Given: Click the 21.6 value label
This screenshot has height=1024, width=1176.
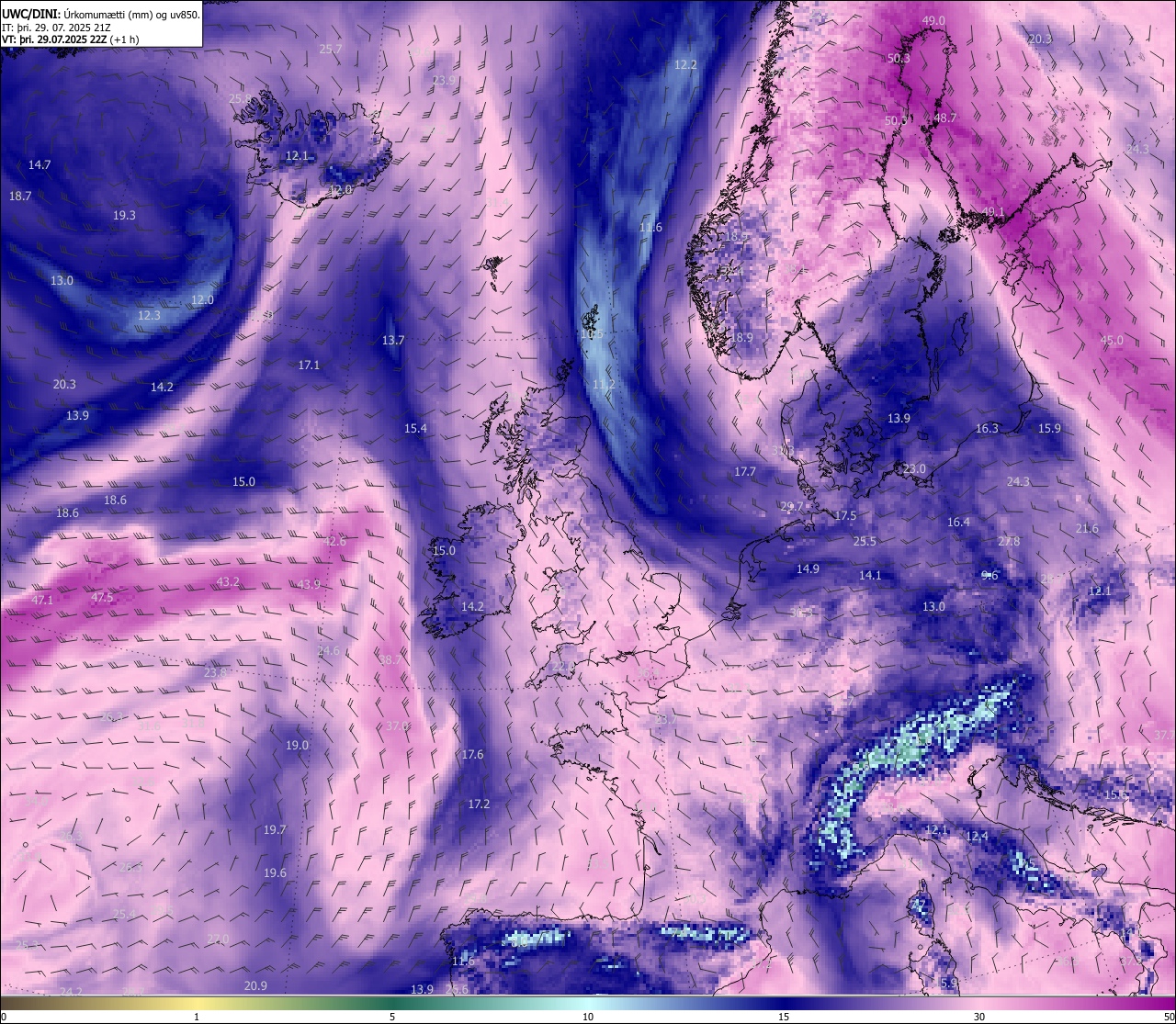Looking at the screenshot, I should (1087, 529).
